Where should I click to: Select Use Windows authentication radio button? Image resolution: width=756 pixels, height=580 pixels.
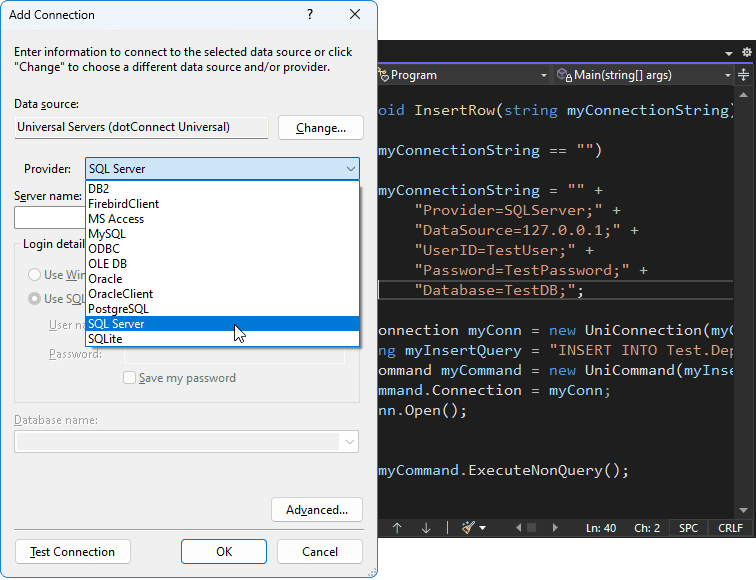(34, 274)
